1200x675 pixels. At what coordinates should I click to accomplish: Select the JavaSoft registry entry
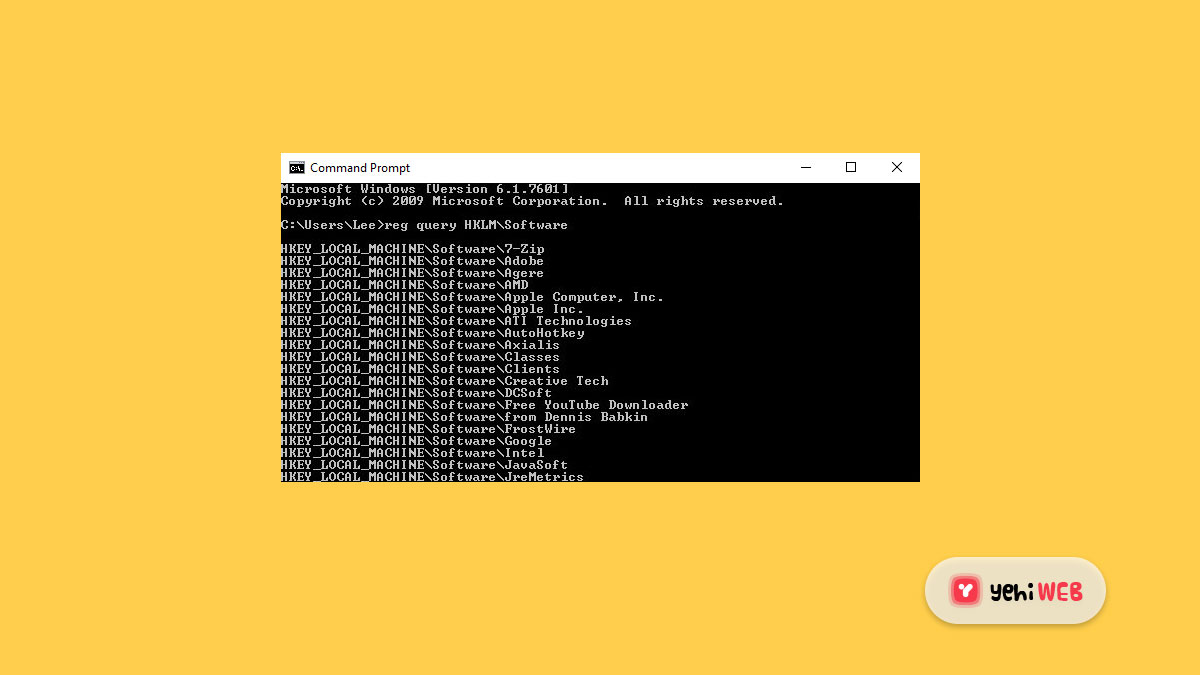tap(424, 464)
